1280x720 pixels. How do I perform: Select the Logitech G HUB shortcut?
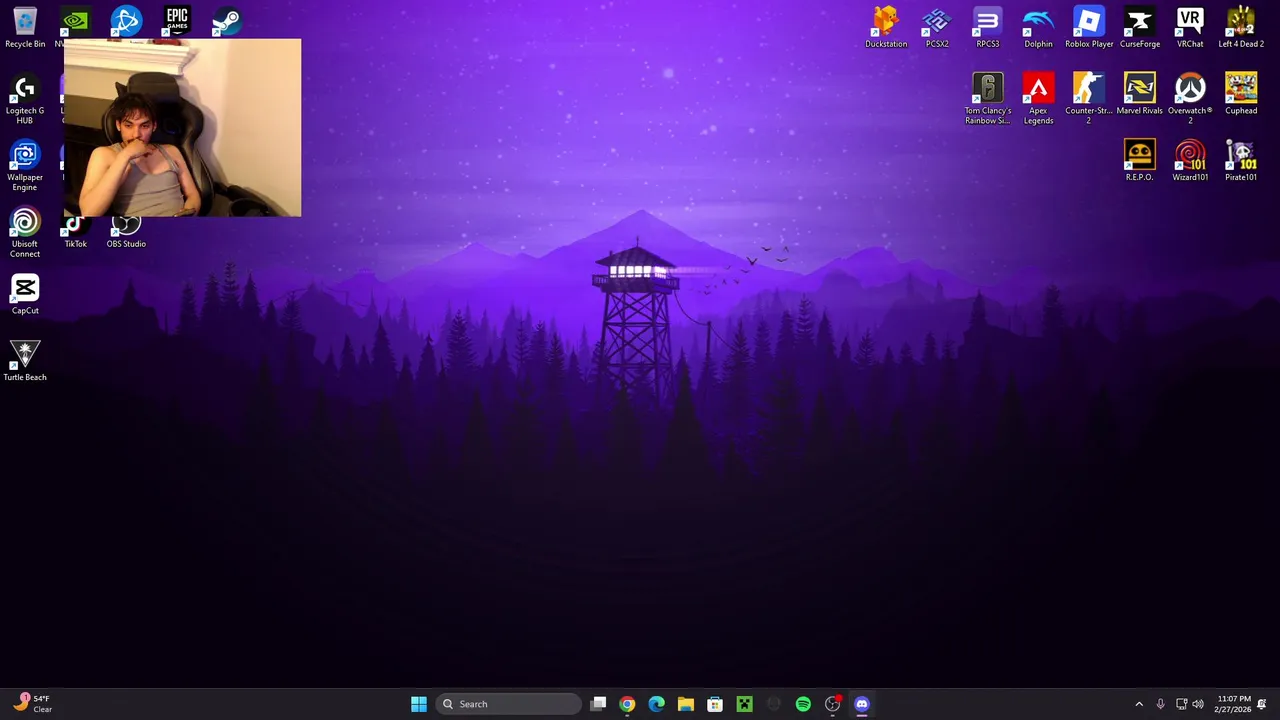click(x=25, y=99)
